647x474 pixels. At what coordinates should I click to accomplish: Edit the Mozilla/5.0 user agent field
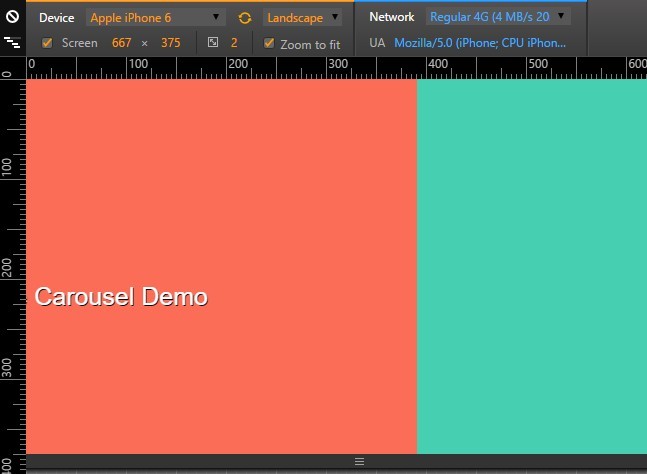(x=480, y=43)
